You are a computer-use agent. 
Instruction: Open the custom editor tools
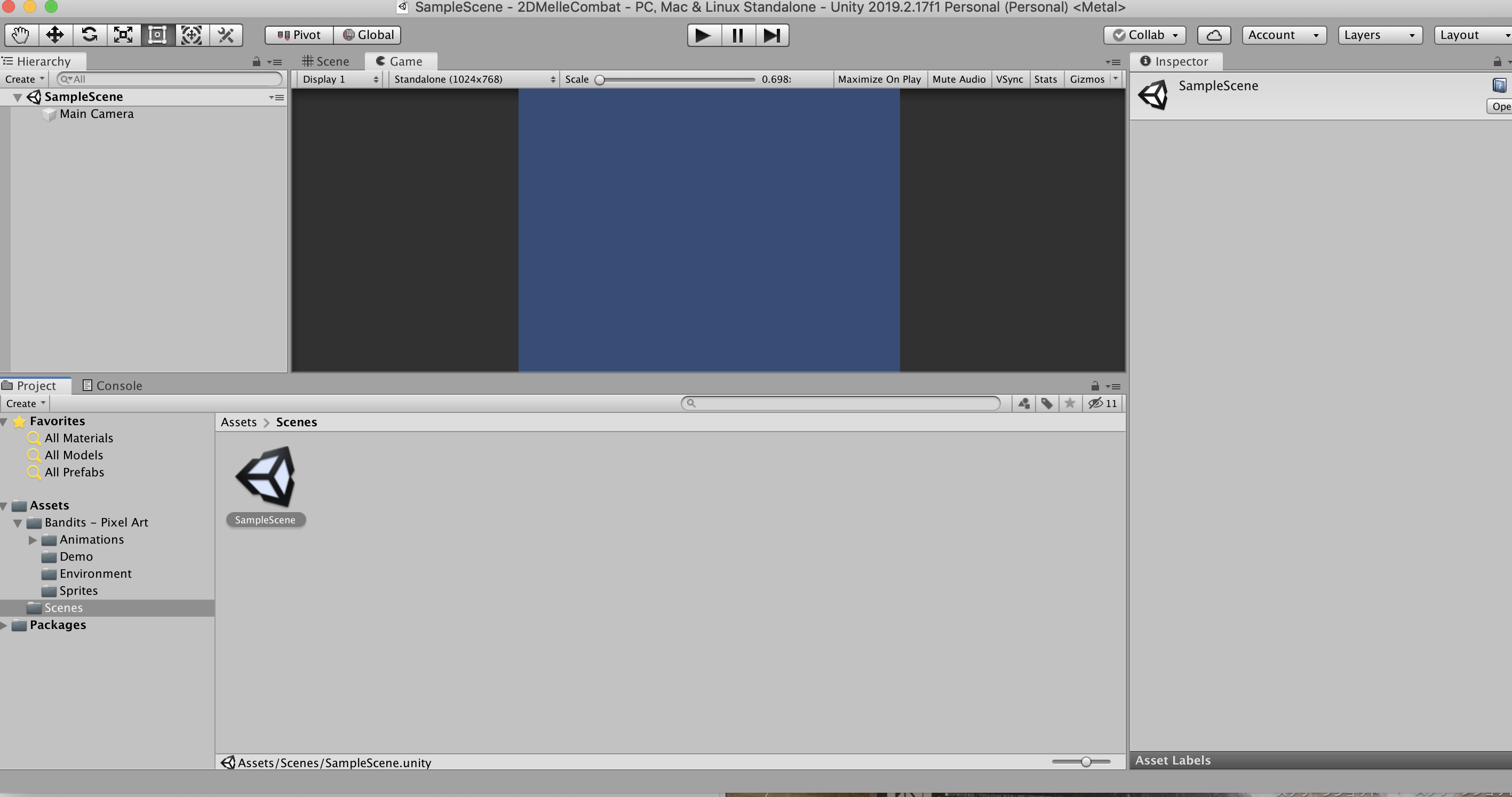coord(226,35)
